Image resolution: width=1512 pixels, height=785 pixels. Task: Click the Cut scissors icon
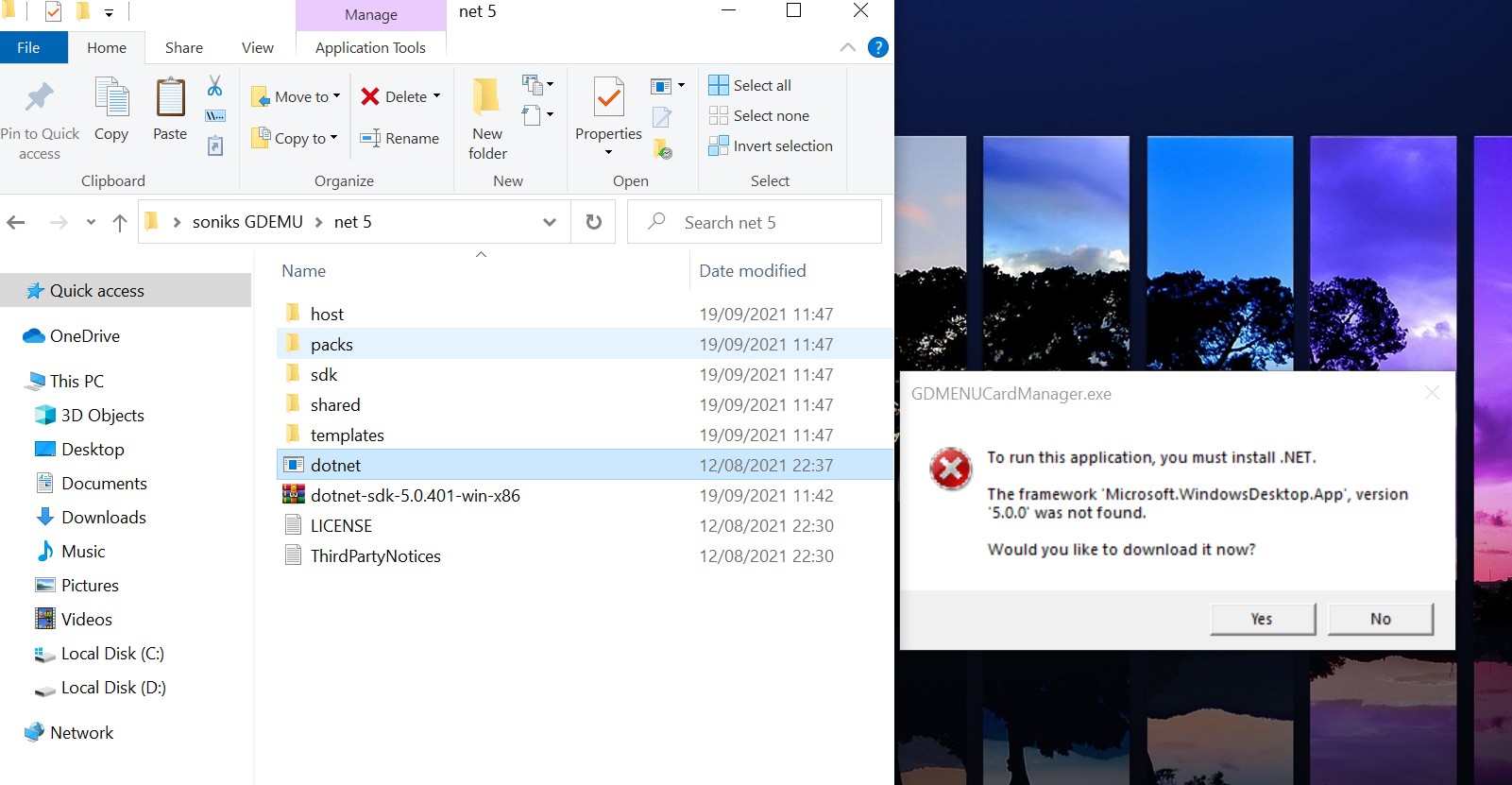[215, 86]
